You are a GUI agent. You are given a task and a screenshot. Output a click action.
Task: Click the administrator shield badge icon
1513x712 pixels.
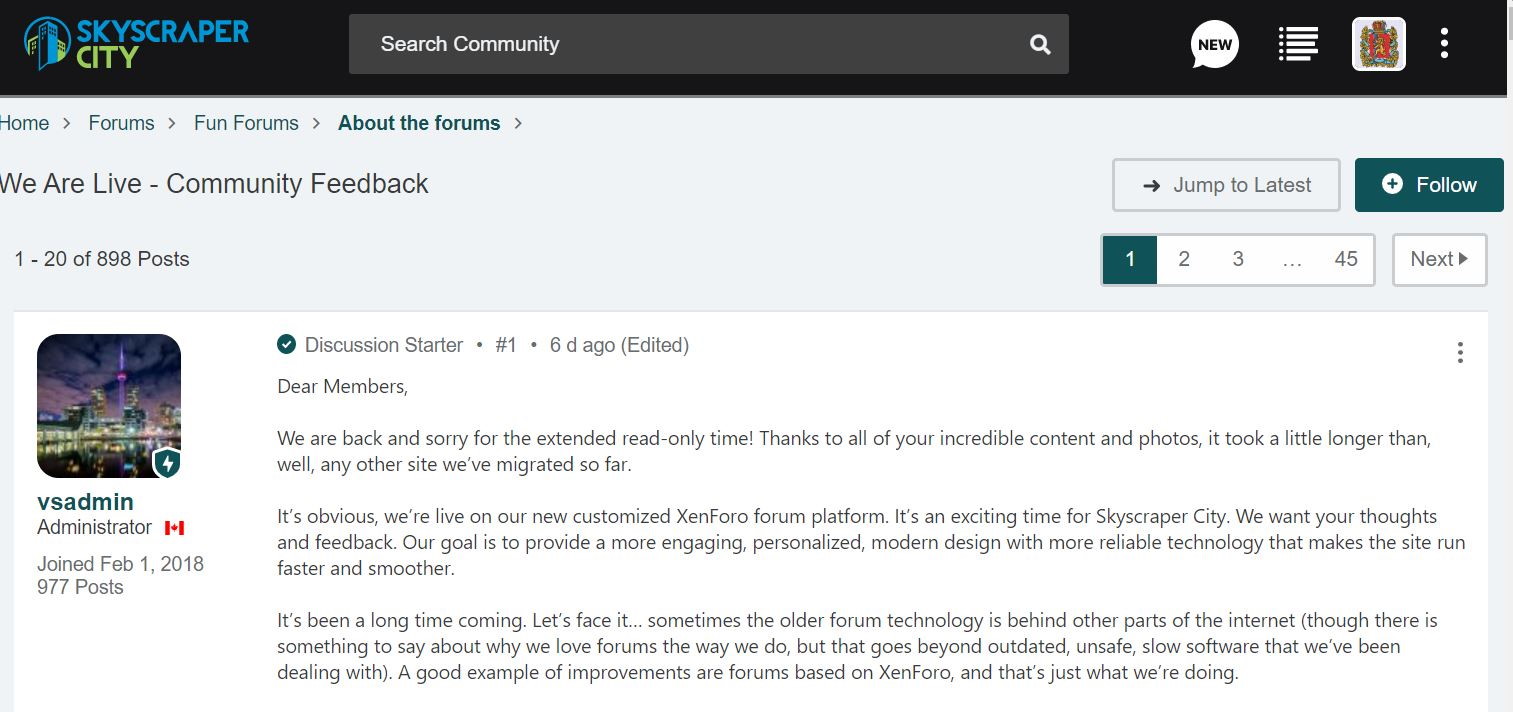point(167,463)
